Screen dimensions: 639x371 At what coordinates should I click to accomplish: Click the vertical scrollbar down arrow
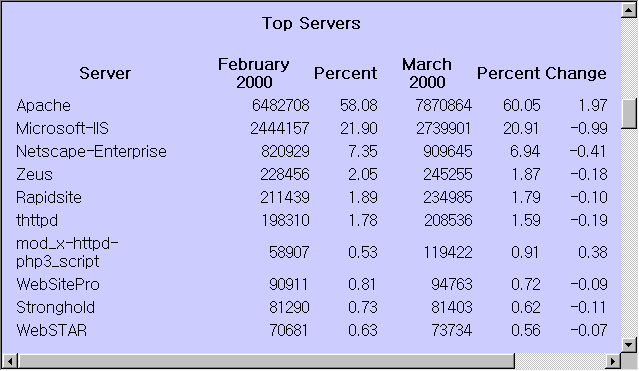pos(629,345)
